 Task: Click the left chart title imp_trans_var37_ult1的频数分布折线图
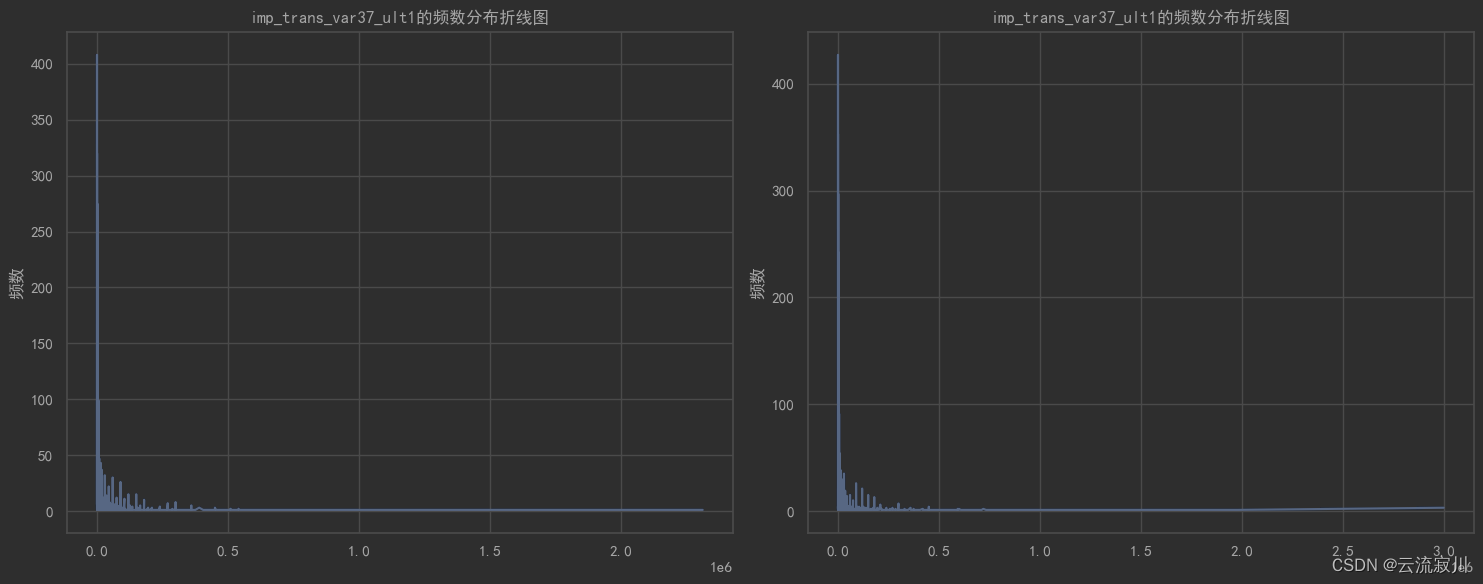click(400, 18)
